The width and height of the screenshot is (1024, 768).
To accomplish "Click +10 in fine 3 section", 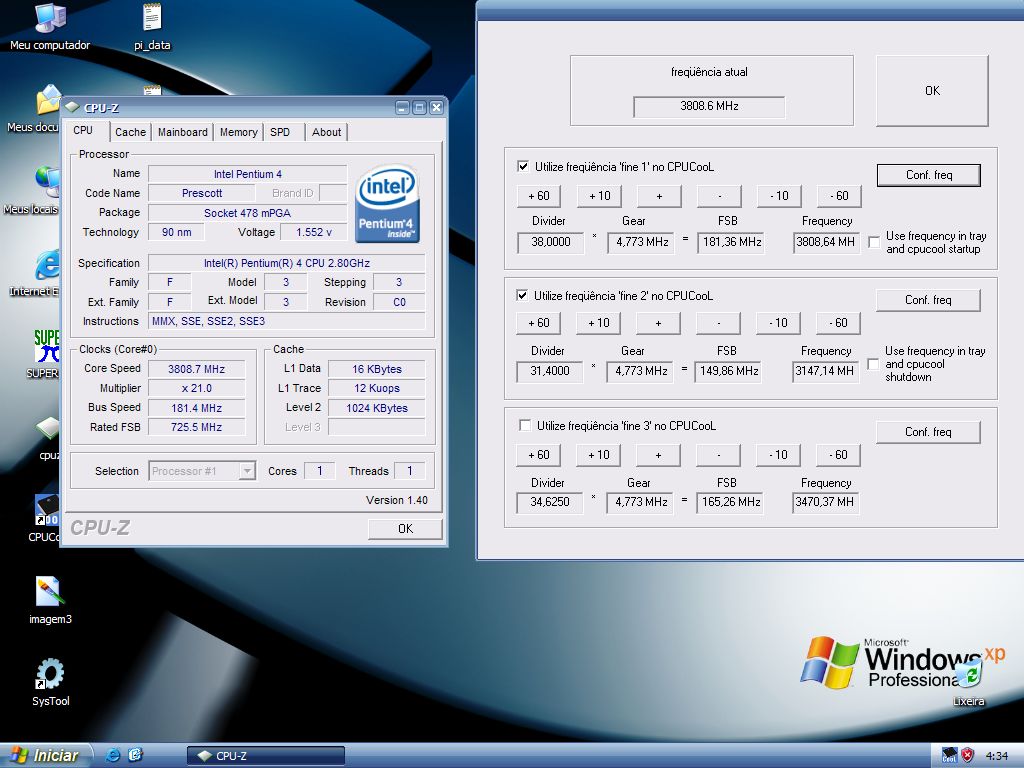I will pyautogui.click(x=598, y=455).
